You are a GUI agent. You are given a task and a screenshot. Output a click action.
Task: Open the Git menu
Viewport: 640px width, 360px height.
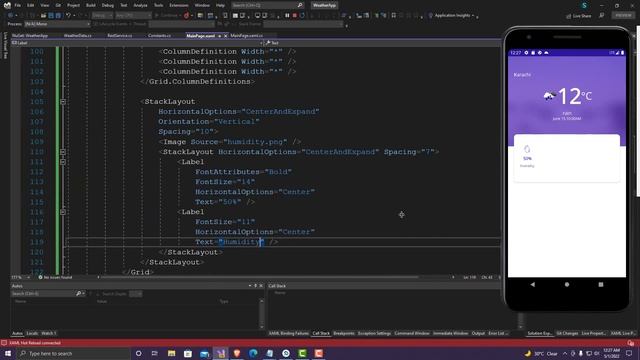(x=58, y=5)
